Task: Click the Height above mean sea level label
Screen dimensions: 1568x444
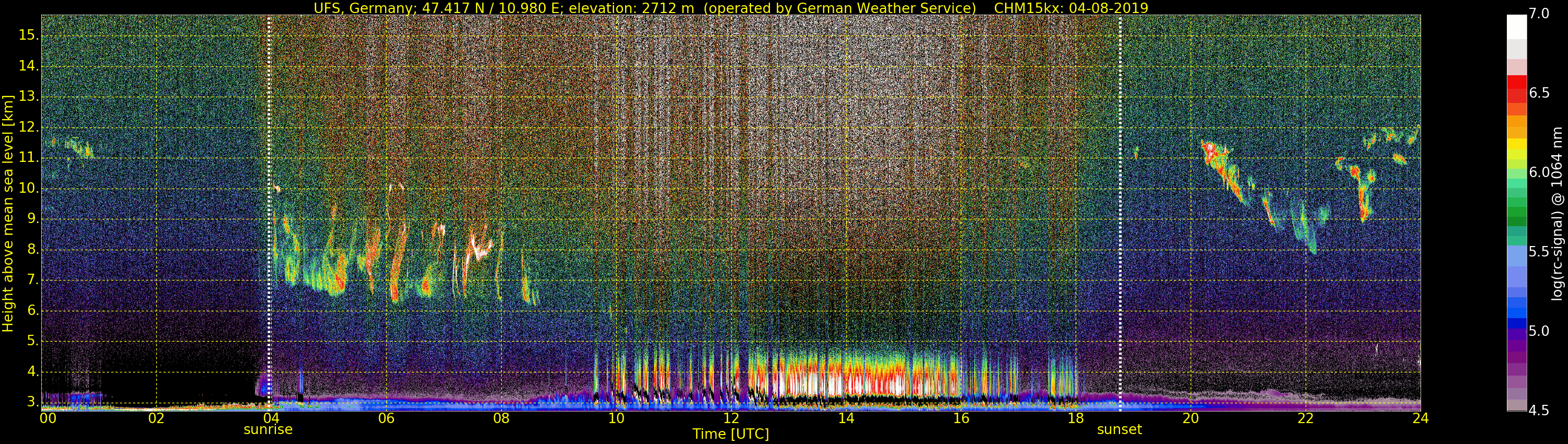Action: (x=8, y=213)
